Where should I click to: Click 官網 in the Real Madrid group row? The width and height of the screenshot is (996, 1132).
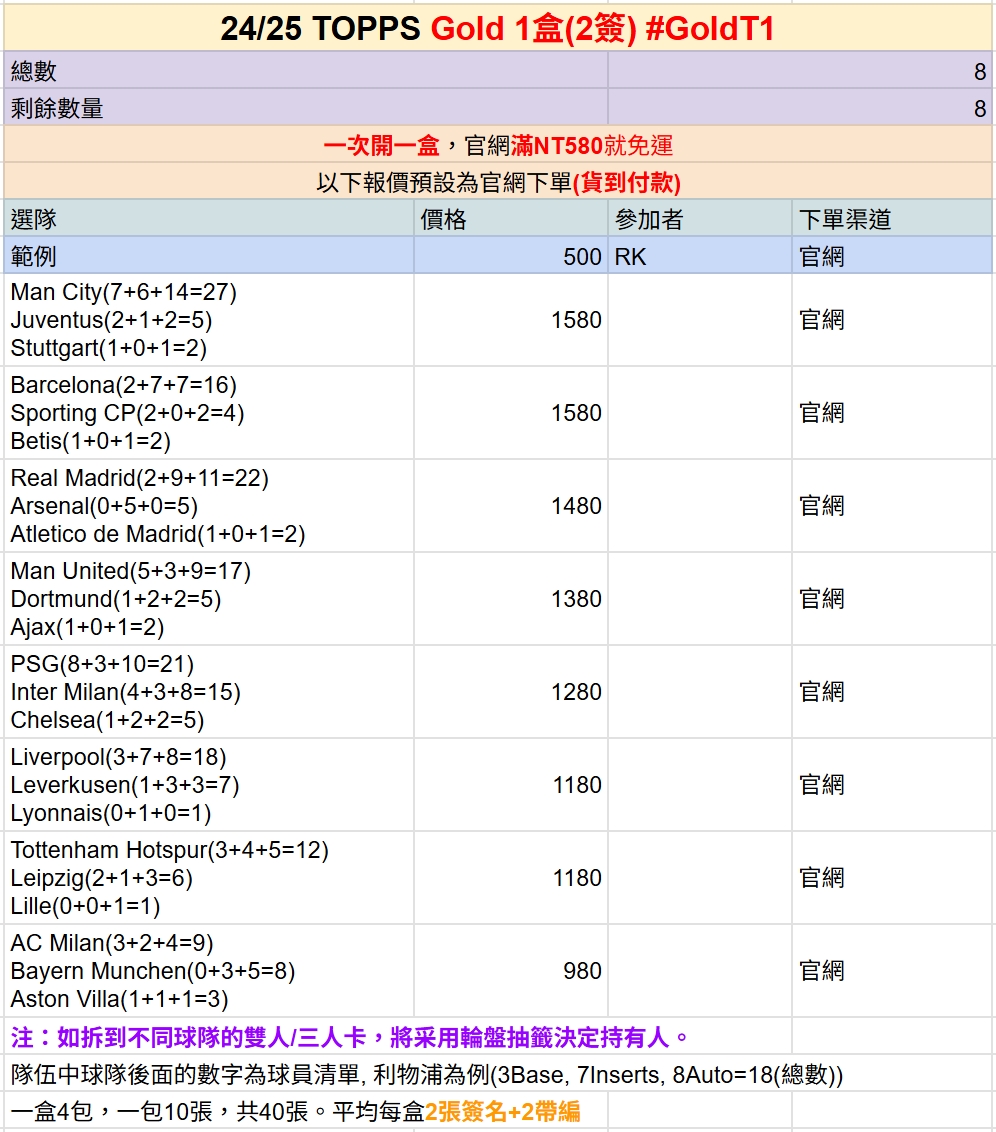pos(892,506)
